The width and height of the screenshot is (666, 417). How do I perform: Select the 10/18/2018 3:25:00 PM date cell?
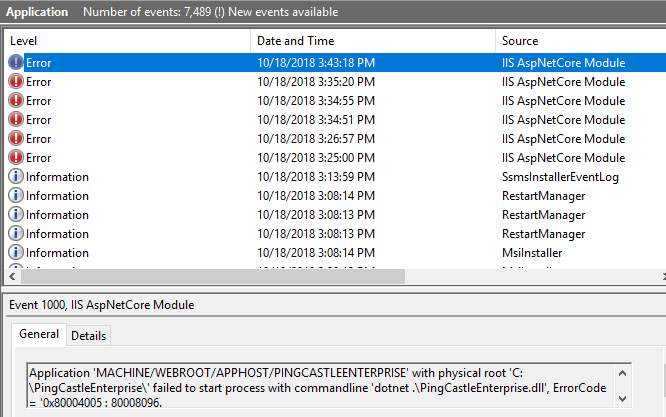(316, 158)
